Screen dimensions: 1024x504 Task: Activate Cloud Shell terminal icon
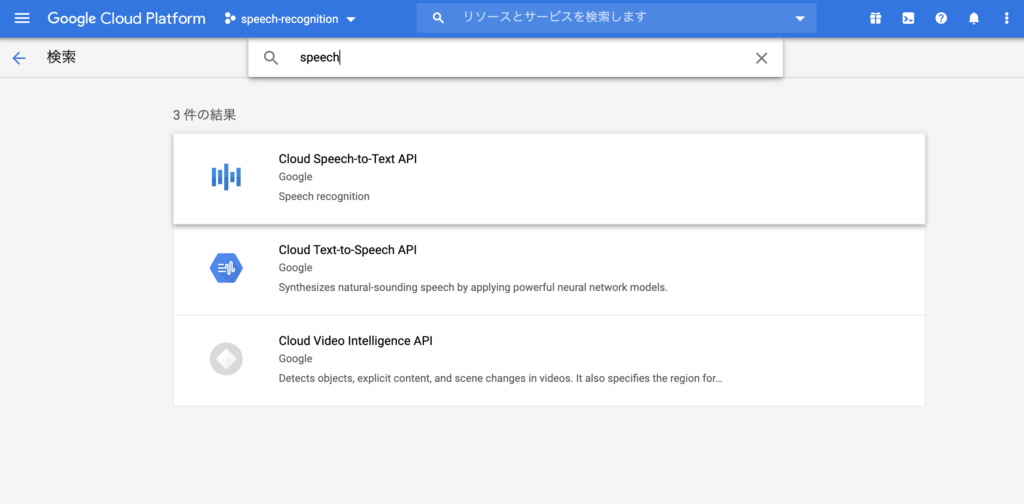(x=908, y=18)
